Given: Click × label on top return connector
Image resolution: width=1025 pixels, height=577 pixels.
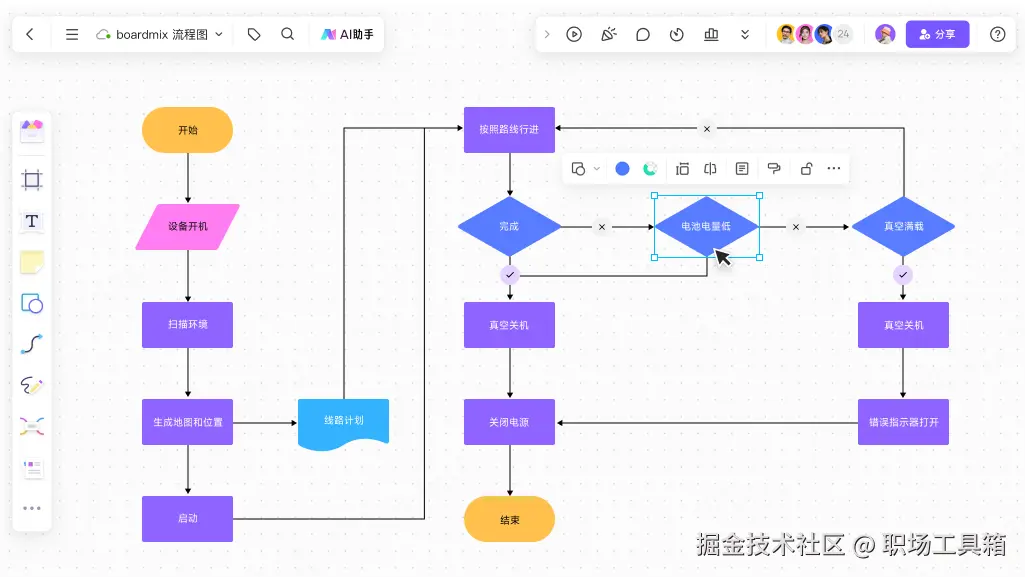Looking at the screenshot, I should tap(707, 129).
